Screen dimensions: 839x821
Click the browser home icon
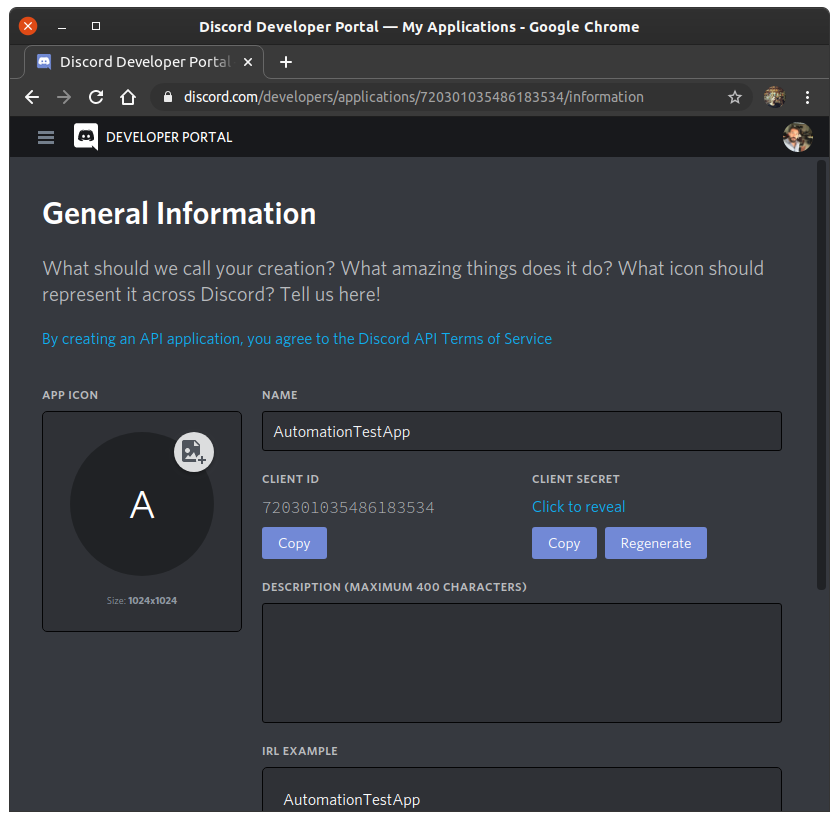[128, 97]
